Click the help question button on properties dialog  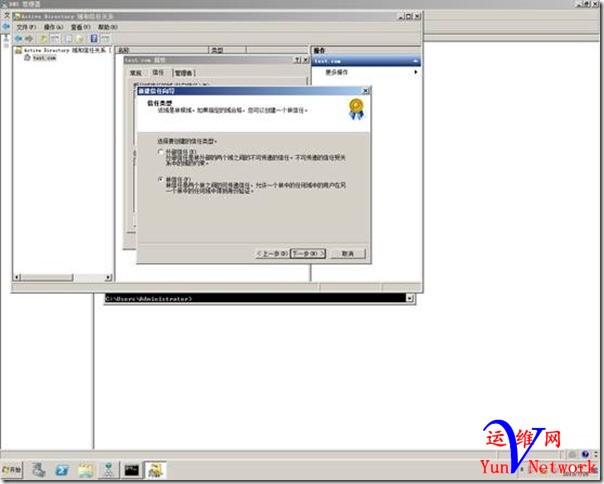[x=297, y=60]
